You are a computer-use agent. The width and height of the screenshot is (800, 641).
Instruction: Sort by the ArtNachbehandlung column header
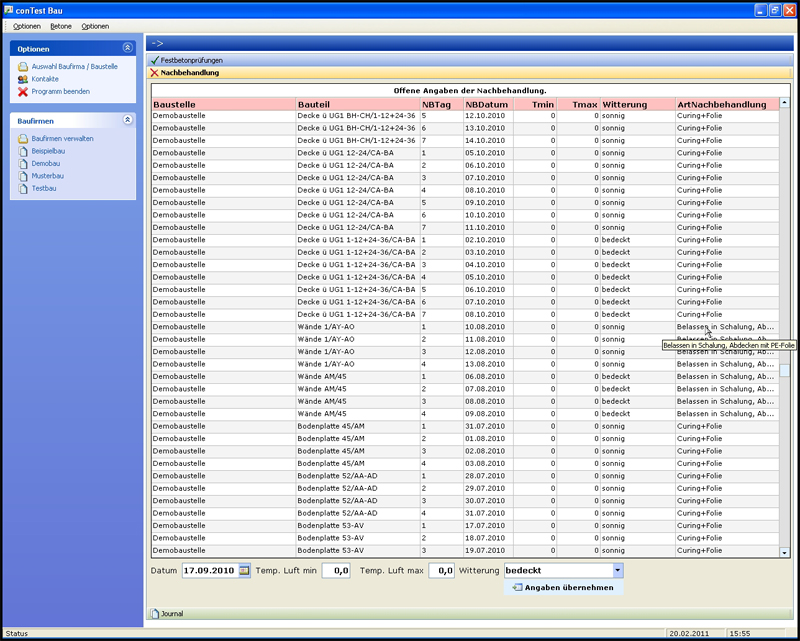727,105
